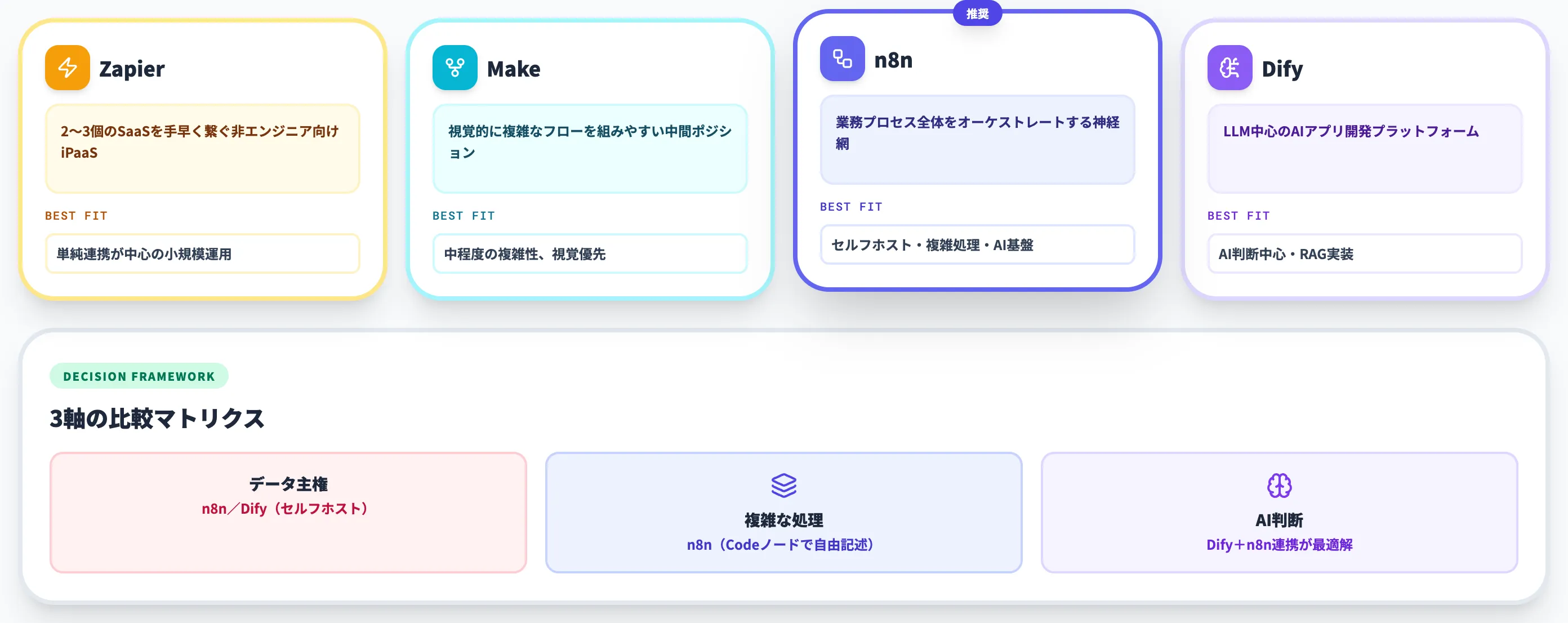The image size is (1568, 623).
Task: Click the n8n description 業務プロセス全体をオーケストレート
Action: point(977,140)
